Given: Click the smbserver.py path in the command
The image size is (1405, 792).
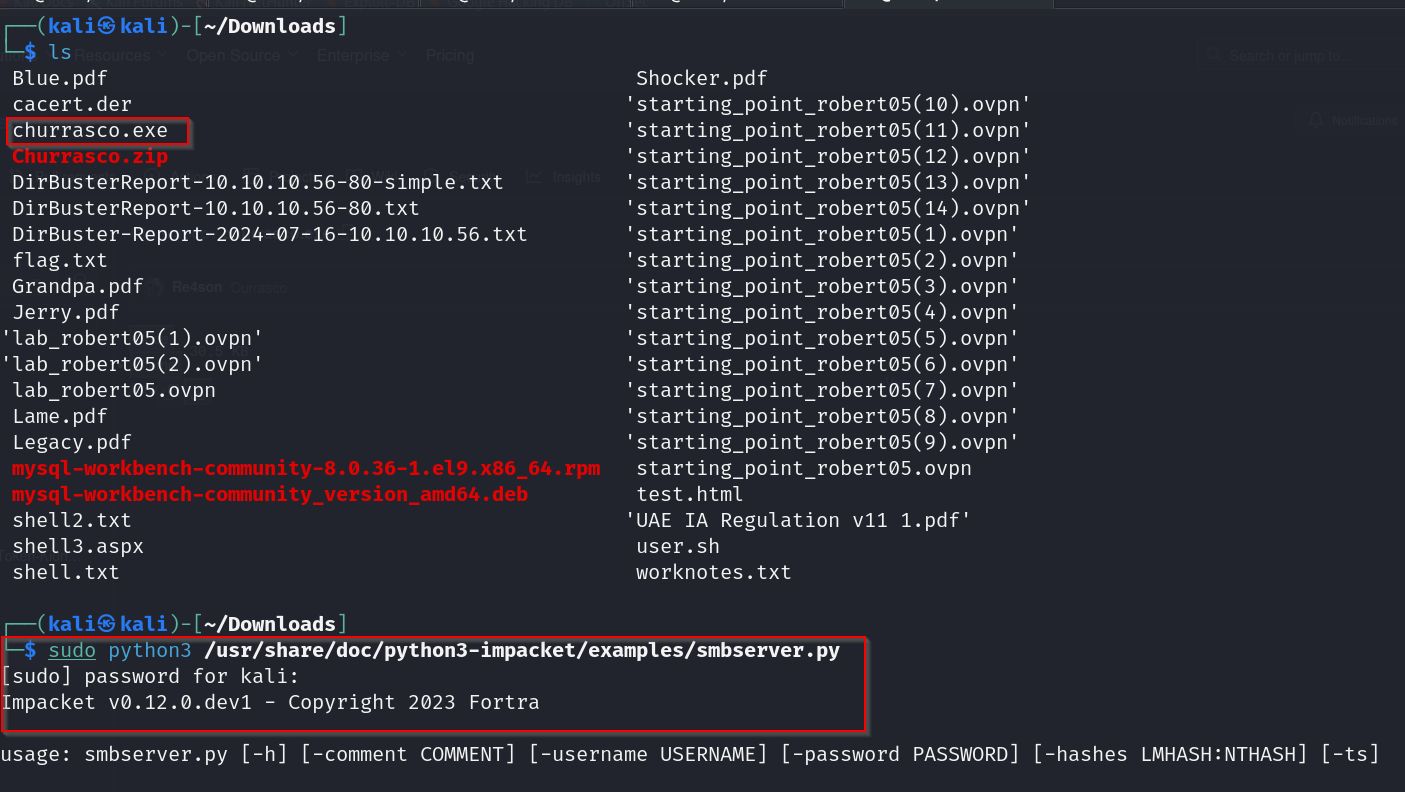Looking at the screenshot, I should [521, 650].
